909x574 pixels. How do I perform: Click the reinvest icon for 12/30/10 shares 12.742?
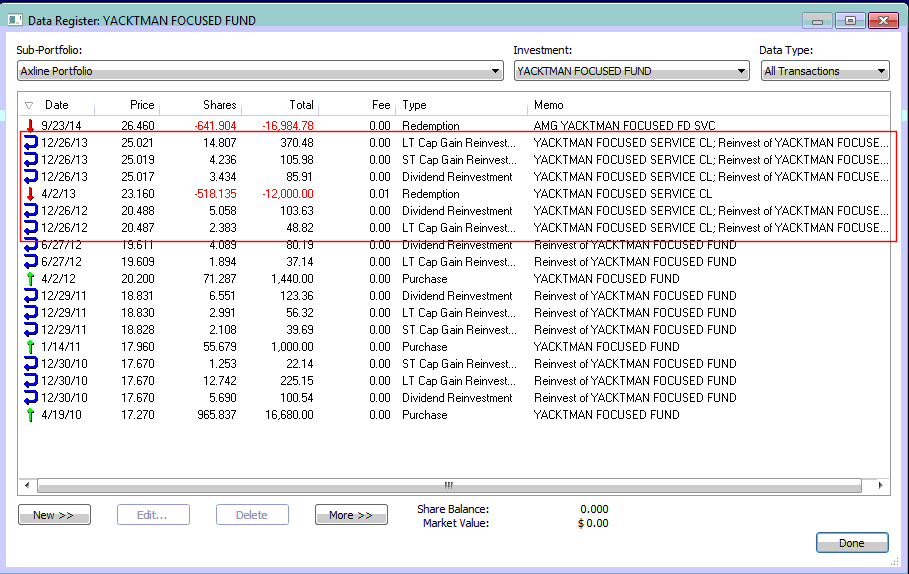click(x=31, y=381)
